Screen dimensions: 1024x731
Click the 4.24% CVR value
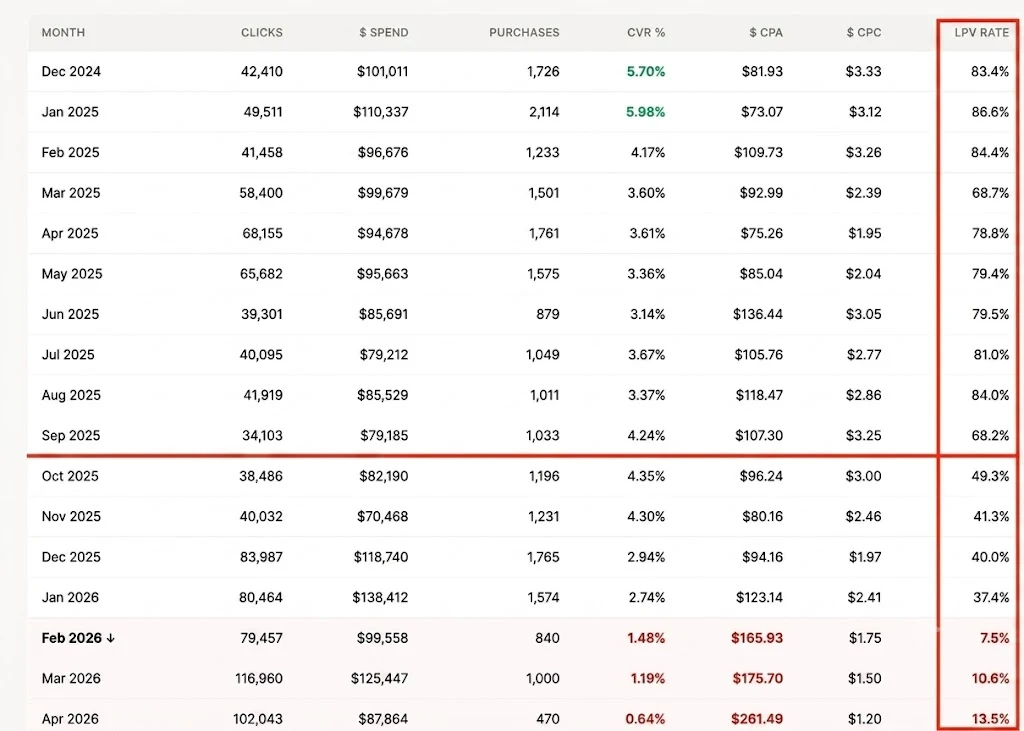coord(647,436)
